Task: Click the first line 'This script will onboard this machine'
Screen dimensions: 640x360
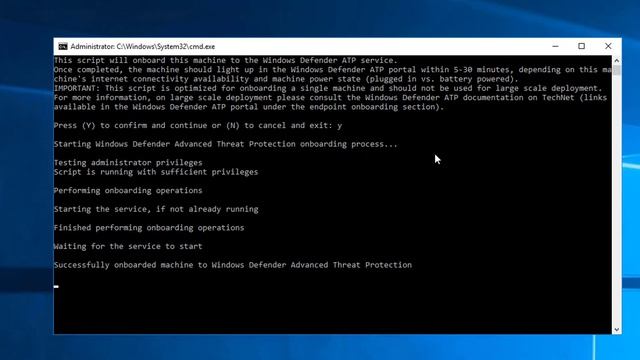Action: click(x=225, y=60)
